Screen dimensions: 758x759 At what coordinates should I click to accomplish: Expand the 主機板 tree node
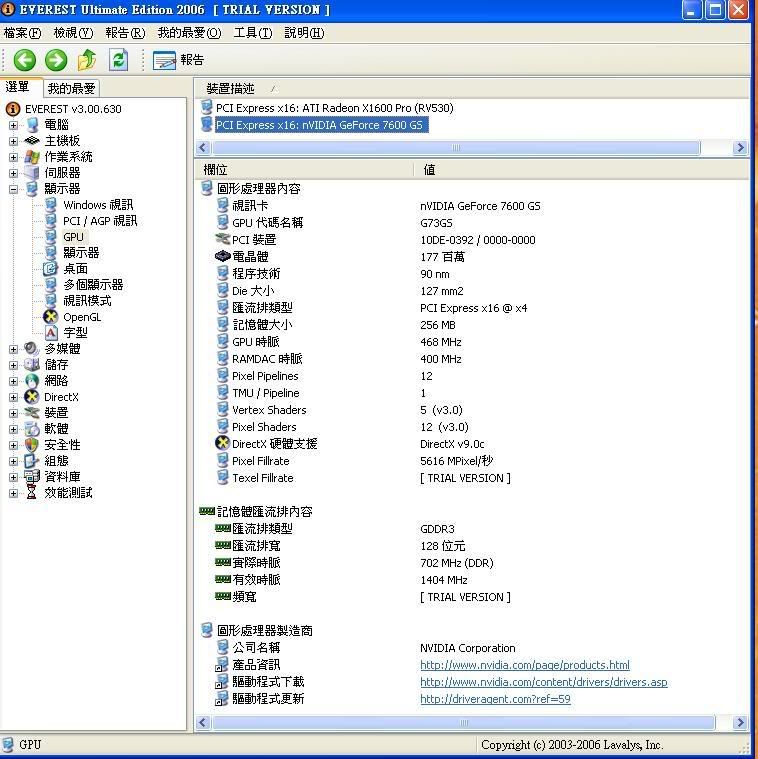pyautogui.click(x=14, y=141)
